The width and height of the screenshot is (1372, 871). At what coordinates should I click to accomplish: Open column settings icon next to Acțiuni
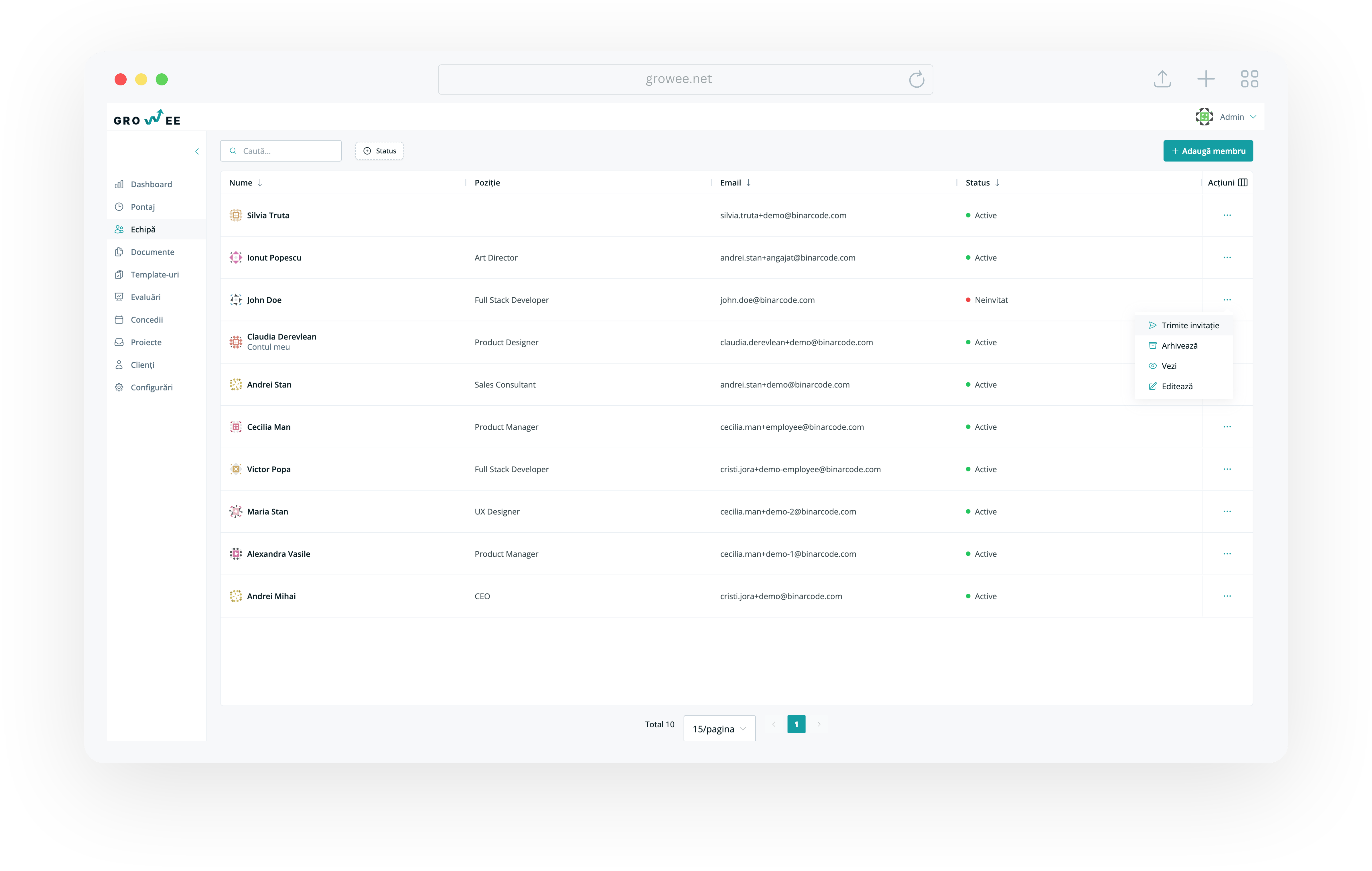[x=1243, y=183]
